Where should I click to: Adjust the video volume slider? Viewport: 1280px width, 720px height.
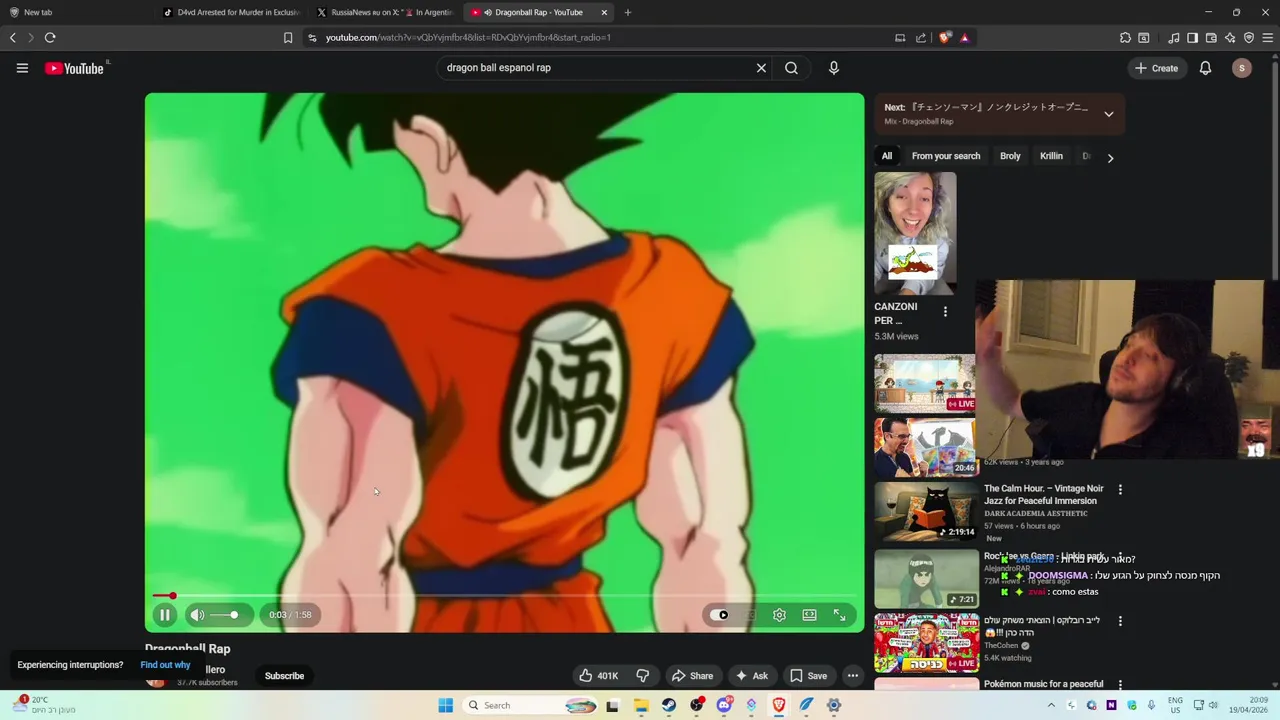[x=226, y=615]
